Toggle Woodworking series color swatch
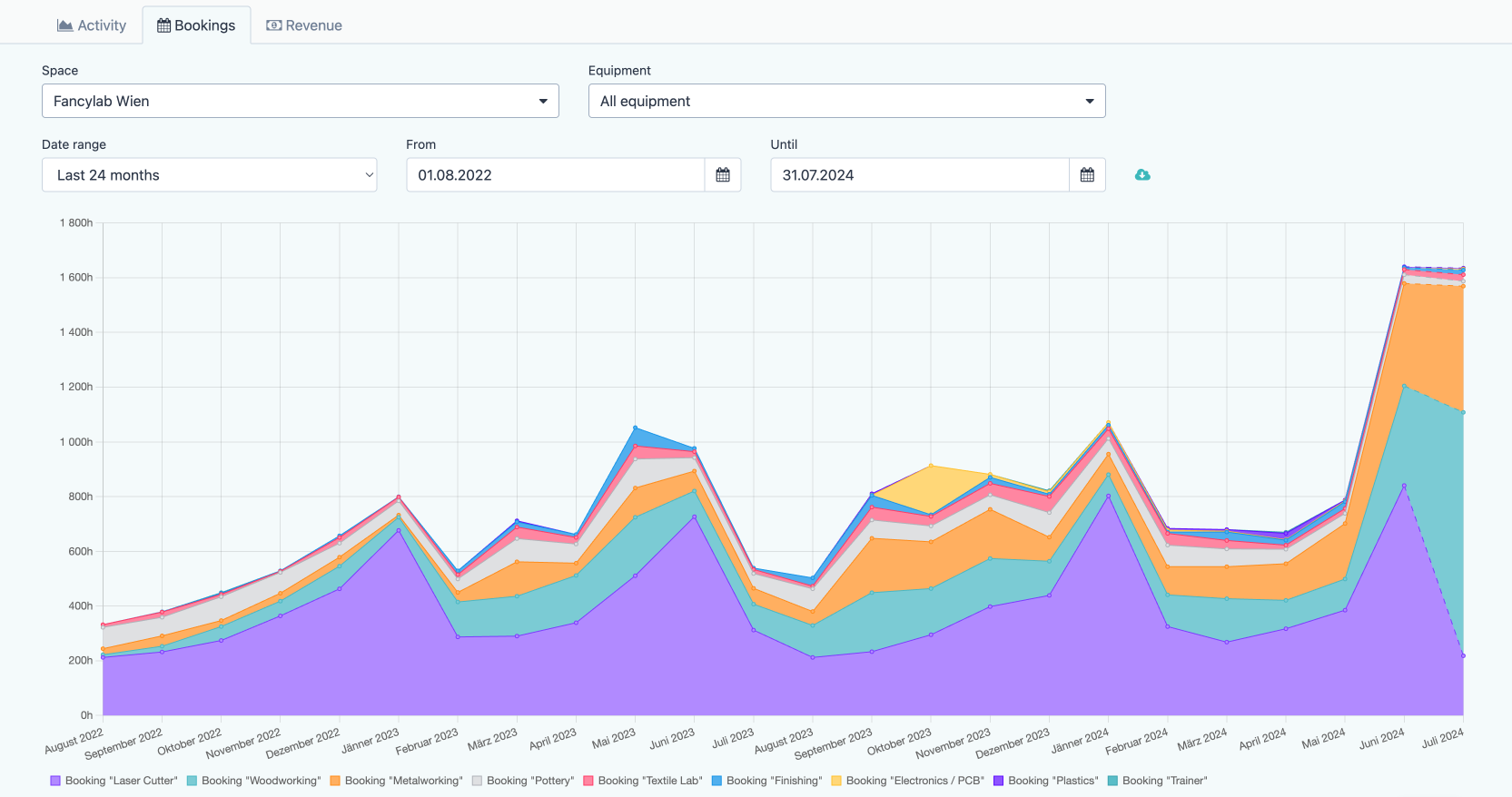Screen dimensions: 1512x797 click(192, 781)
